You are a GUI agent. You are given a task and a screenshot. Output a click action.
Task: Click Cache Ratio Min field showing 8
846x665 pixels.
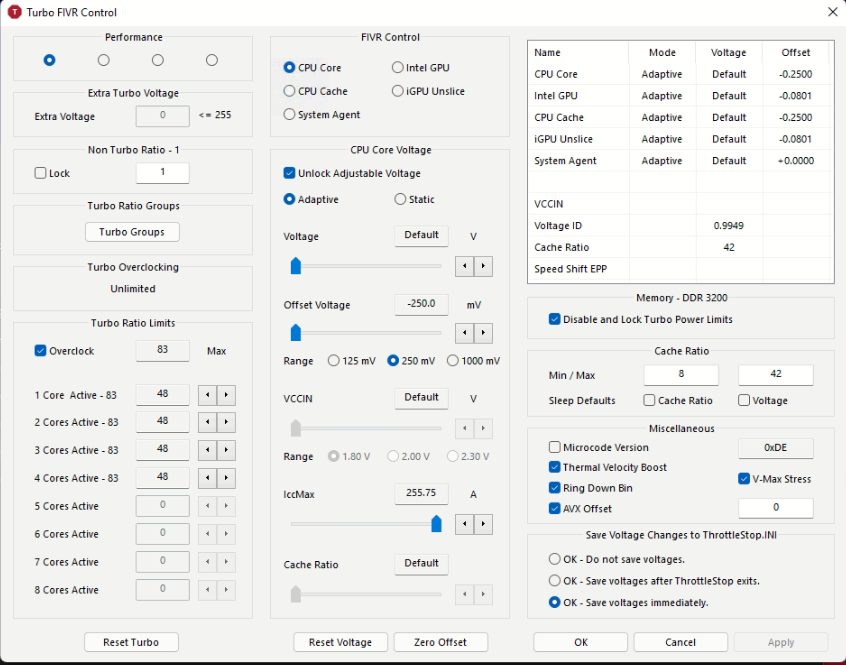[x=681, y=374]
